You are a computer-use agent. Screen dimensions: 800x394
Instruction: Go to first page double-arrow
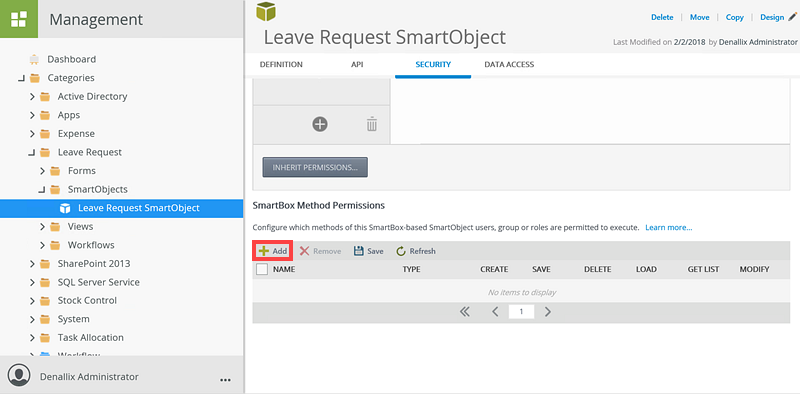pyautogui.click(x=464, y=311)
